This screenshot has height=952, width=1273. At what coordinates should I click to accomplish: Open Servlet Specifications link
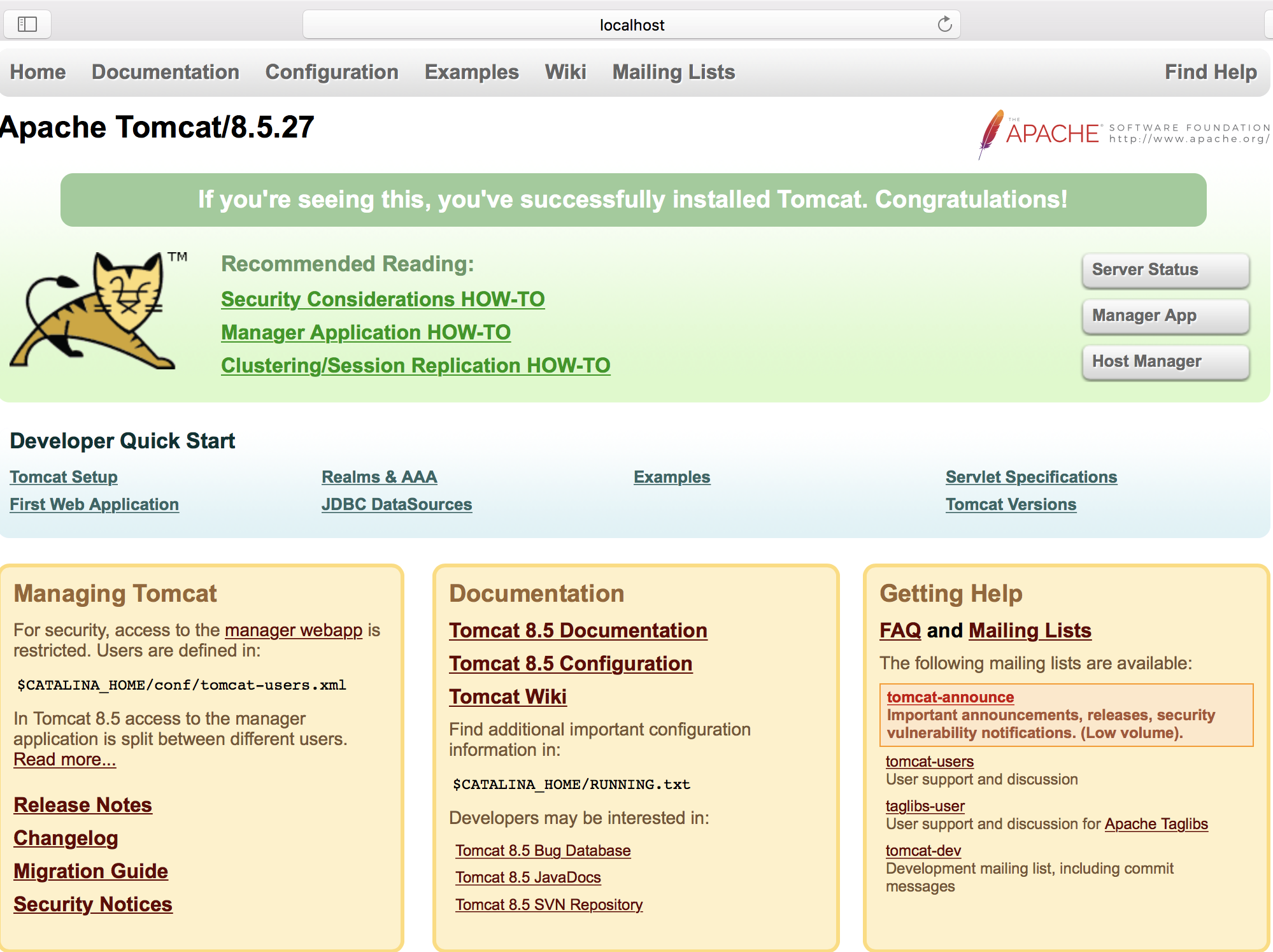coord(1031,477)
